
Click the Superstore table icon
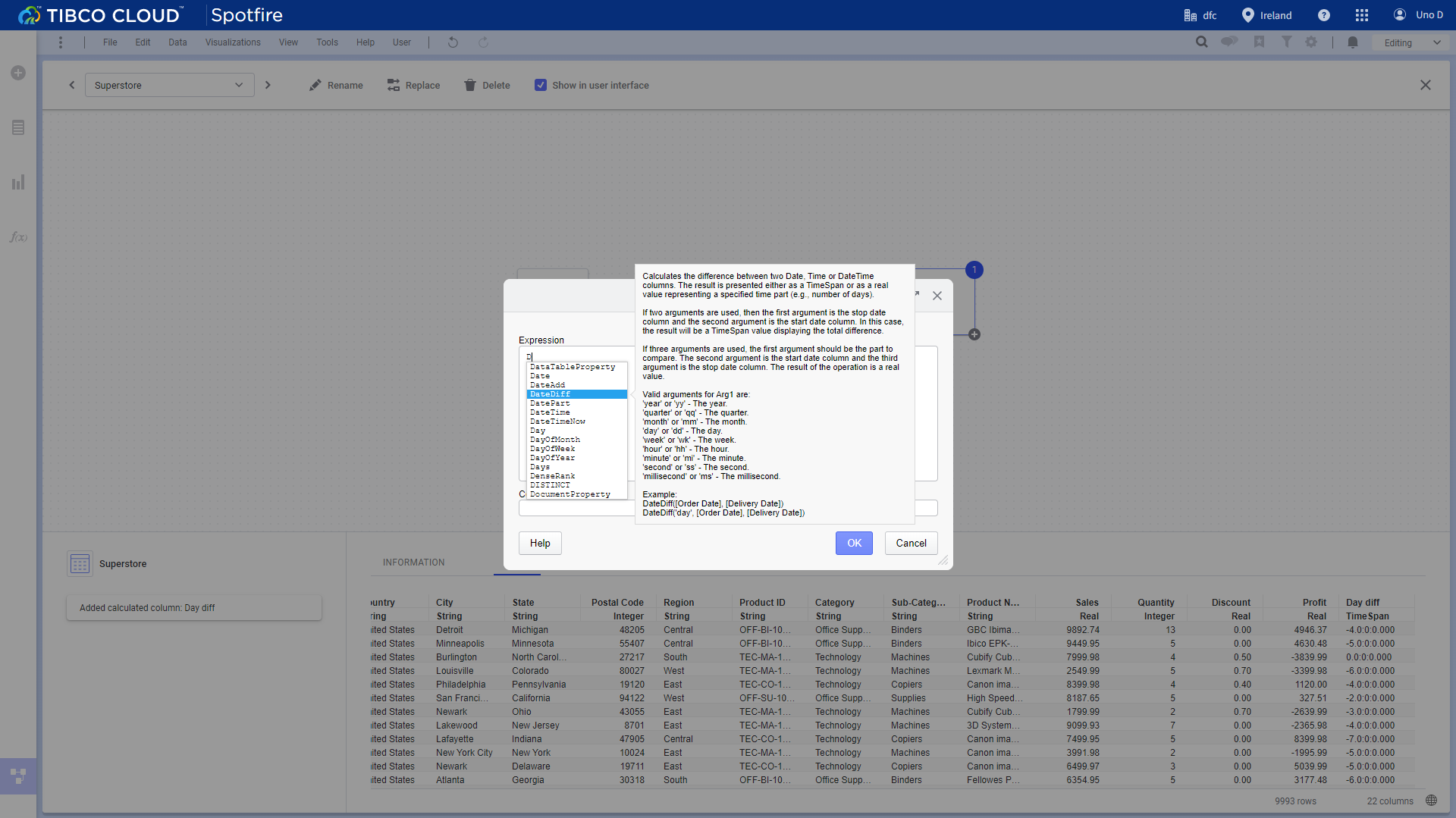[x=80, y=563]
